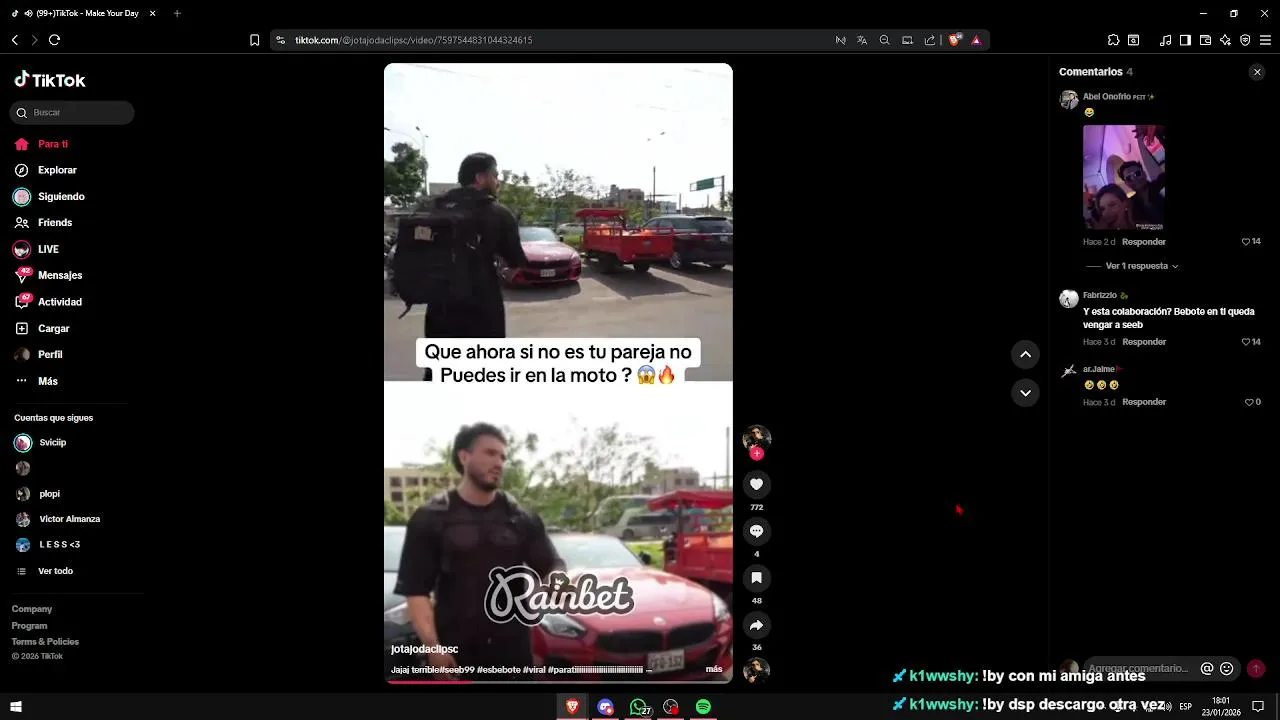Expand Ver todo followed accounts
The image size is (1280, 720).
pyautogui.click(x=45, y=571)
